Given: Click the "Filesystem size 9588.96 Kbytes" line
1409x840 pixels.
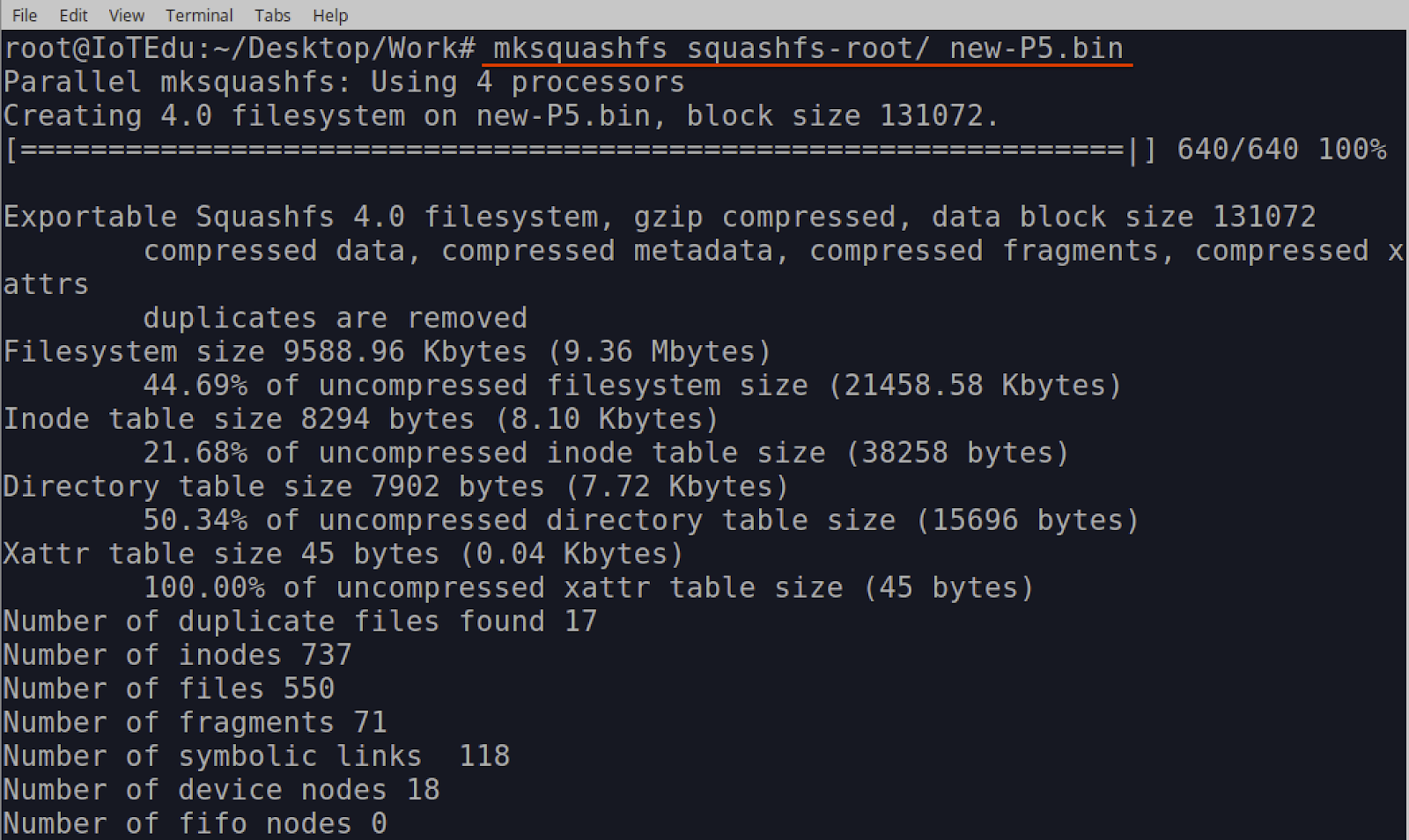Looking at the screenshot, I should (387, 351).
